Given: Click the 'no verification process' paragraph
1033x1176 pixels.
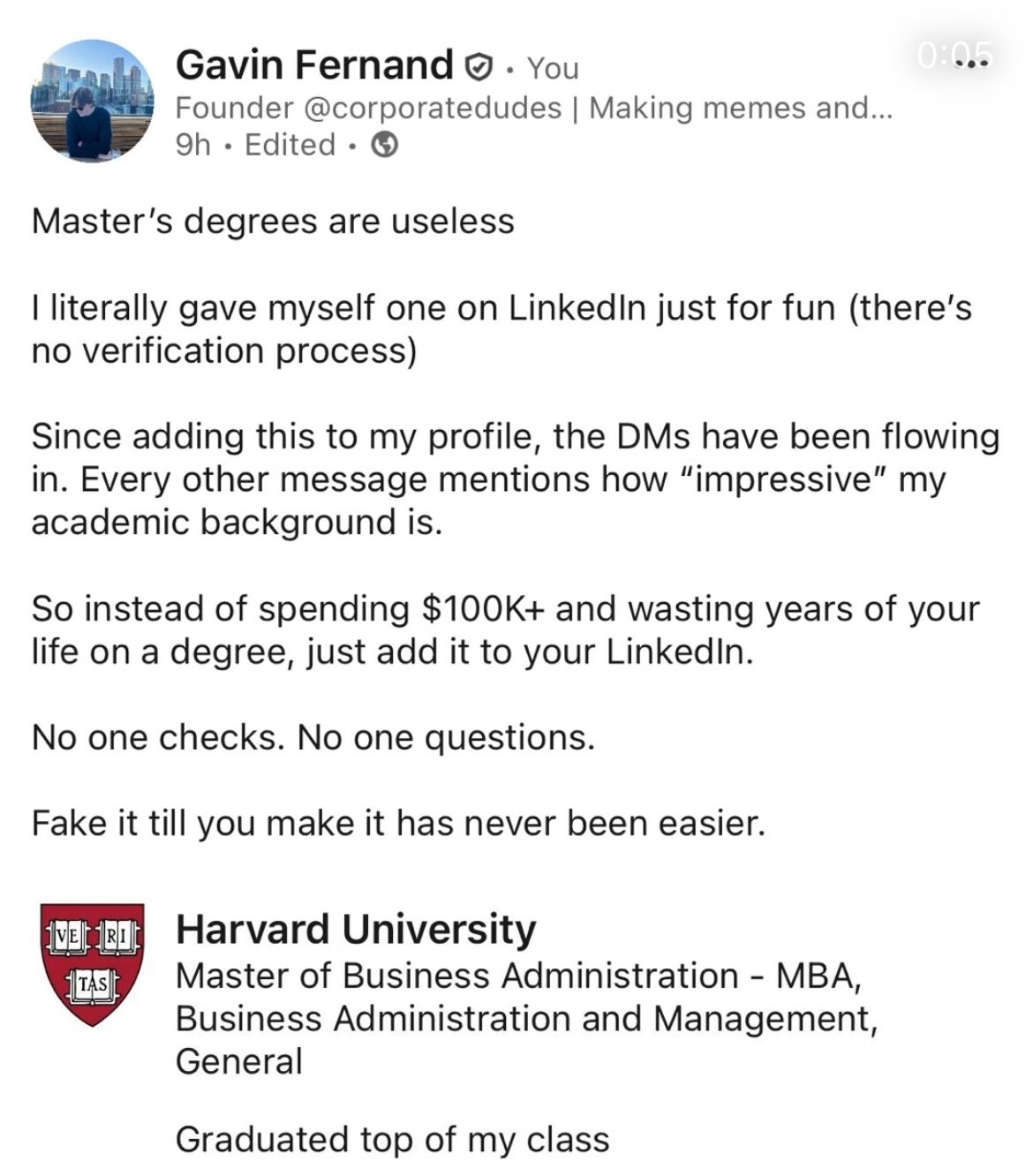Looking at the screenshot, I should pos(223,351).
